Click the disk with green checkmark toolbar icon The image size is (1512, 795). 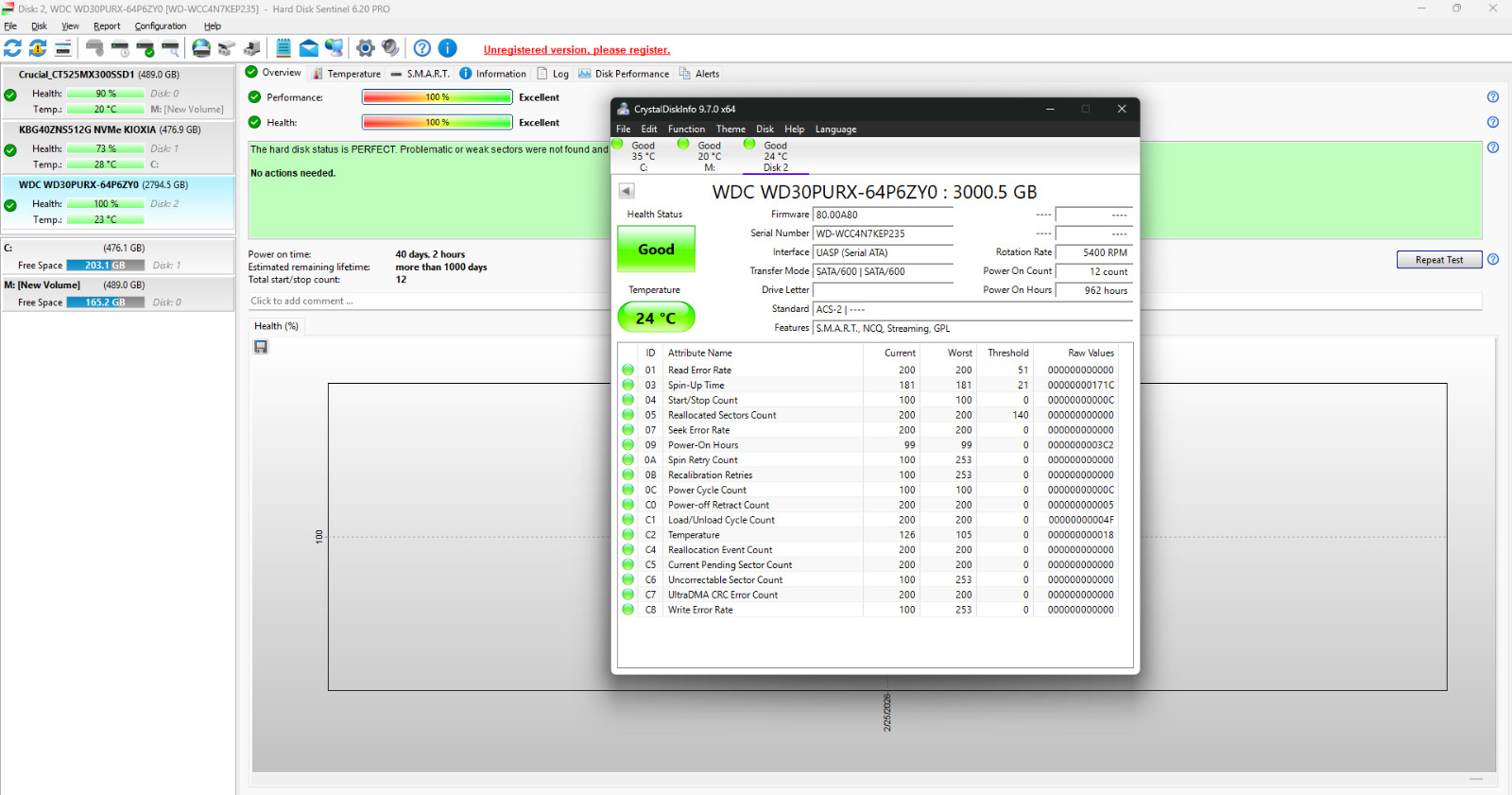pyautogui.click(x=146, y=48)
